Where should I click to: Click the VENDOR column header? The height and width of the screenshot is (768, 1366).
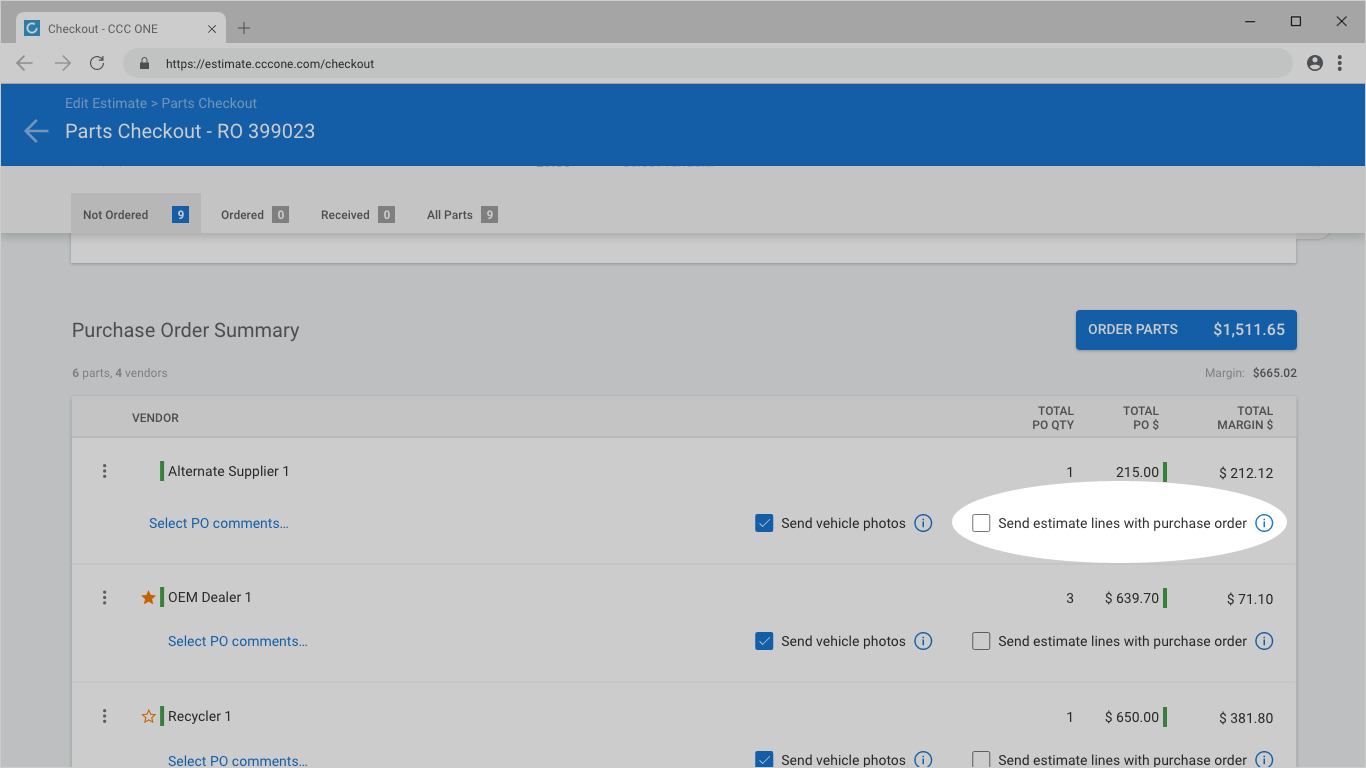point(155,418)
